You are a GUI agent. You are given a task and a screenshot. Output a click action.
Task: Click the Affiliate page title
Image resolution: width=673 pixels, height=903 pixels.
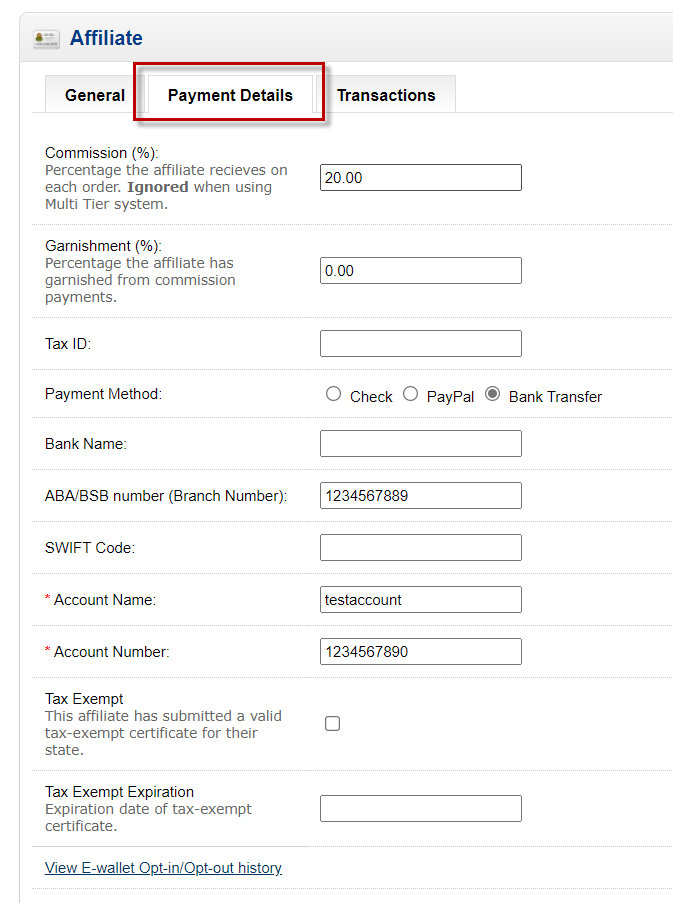107,38
